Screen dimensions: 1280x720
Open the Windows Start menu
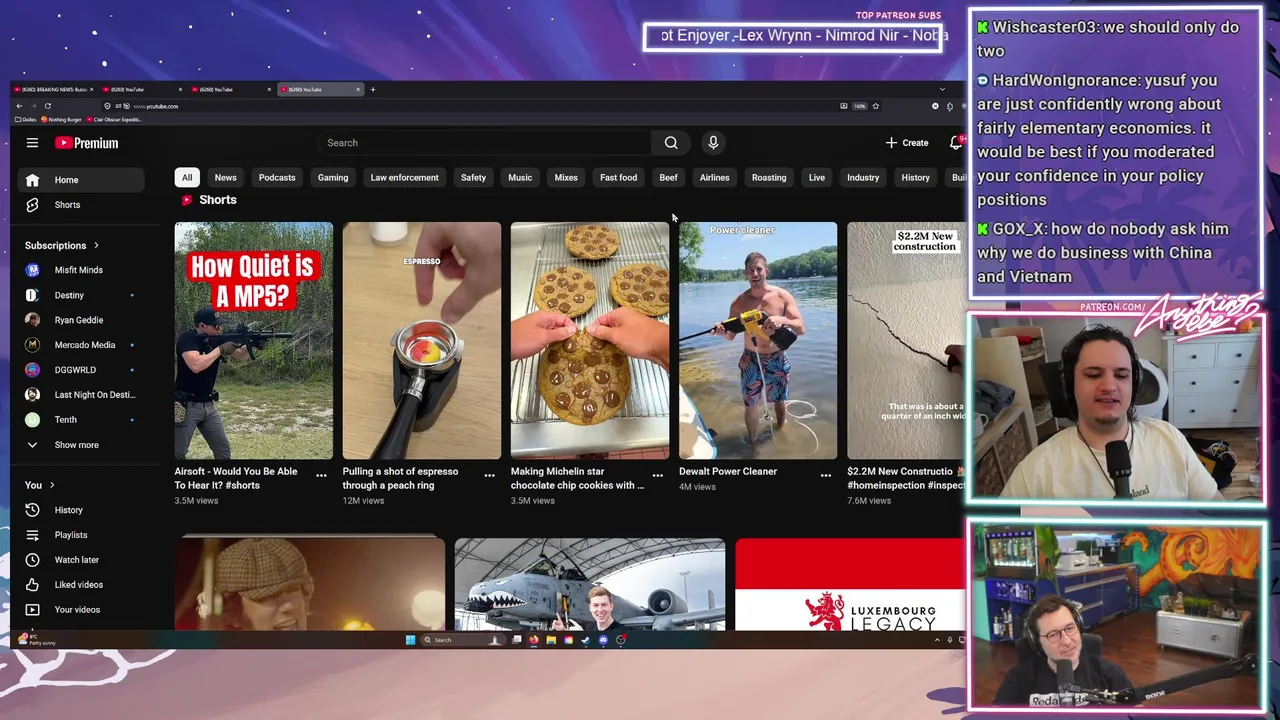coord(410,640)
